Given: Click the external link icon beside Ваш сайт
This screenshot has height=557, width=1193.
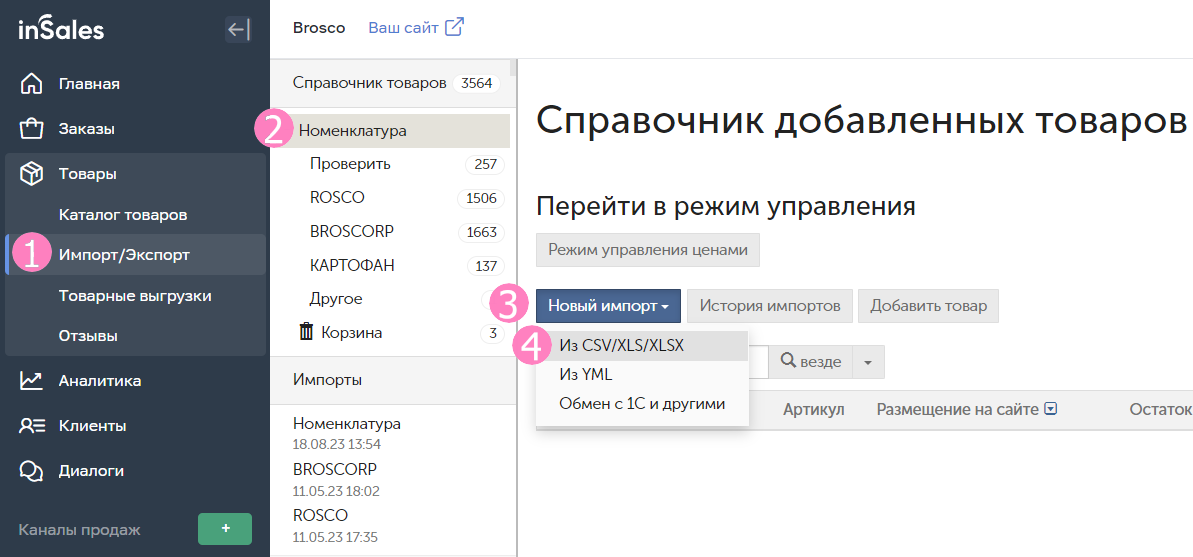Looking at the screenshot, I should [454, 27].
